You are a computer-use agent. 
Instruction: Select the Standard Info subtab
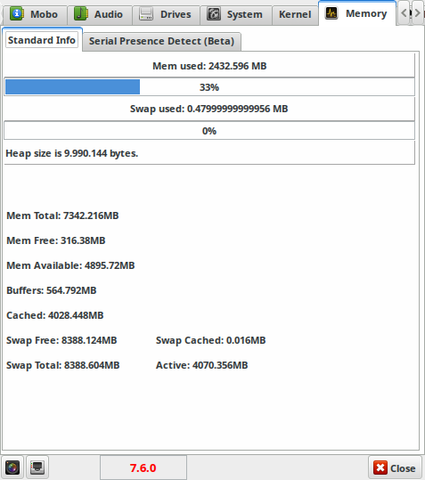tap(42, 40)
